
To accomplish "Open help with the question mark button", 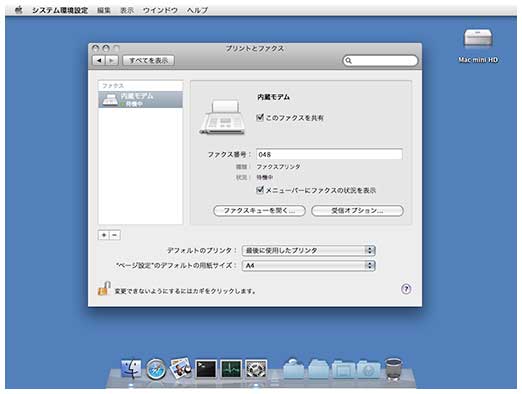I will click(x=406, y=289).
